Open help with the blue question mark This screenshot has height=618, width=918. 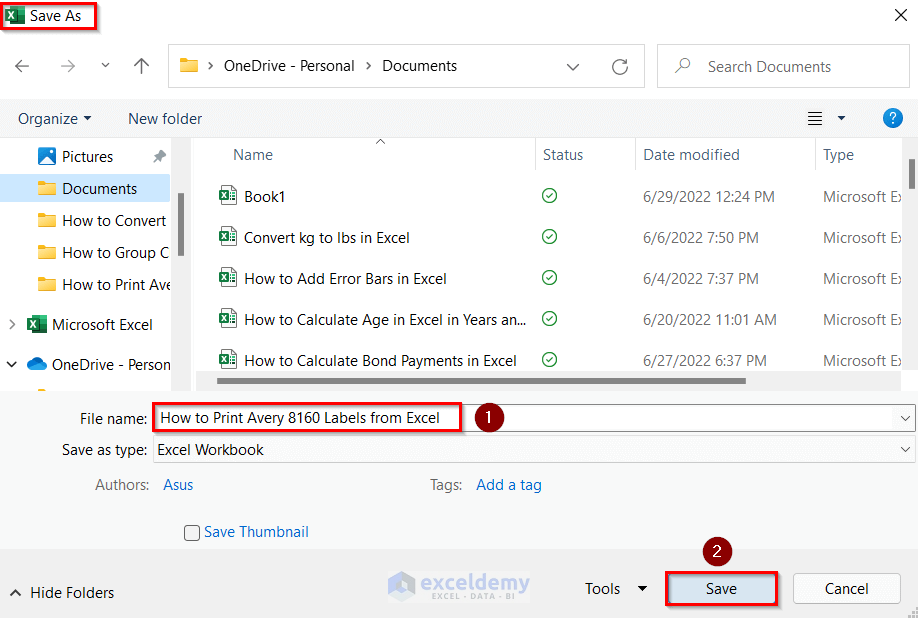pyautogui.click(x=892, y=118)
